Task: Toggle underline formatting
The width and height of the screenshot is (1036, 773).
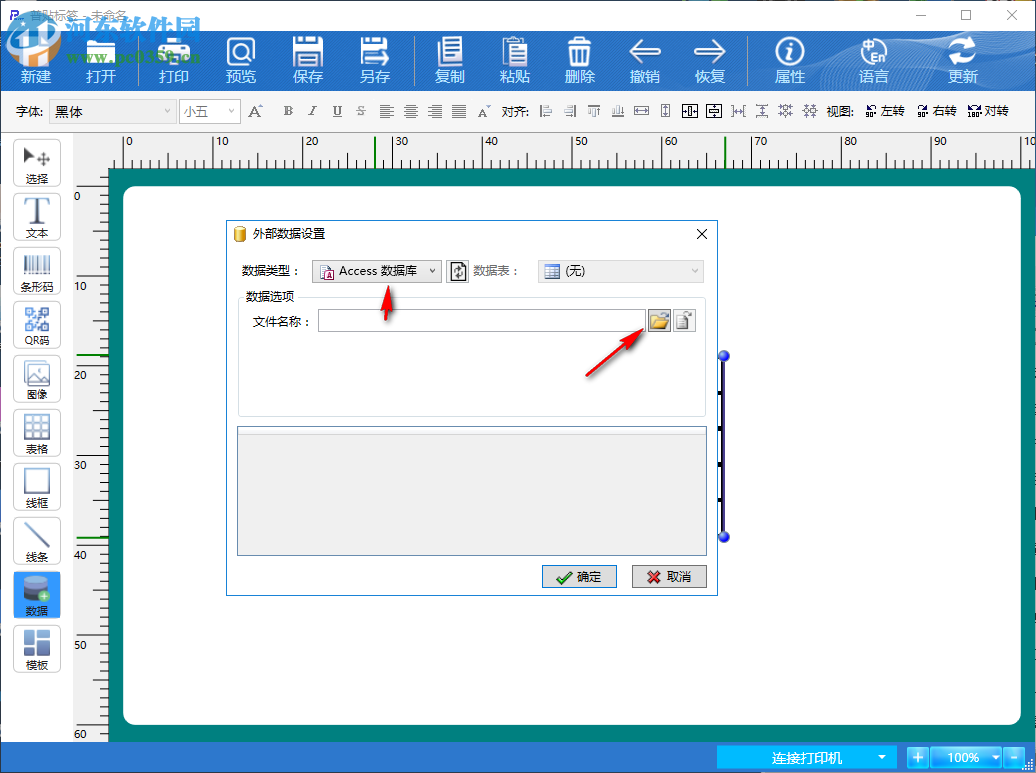Action: [x=337, y=111]
